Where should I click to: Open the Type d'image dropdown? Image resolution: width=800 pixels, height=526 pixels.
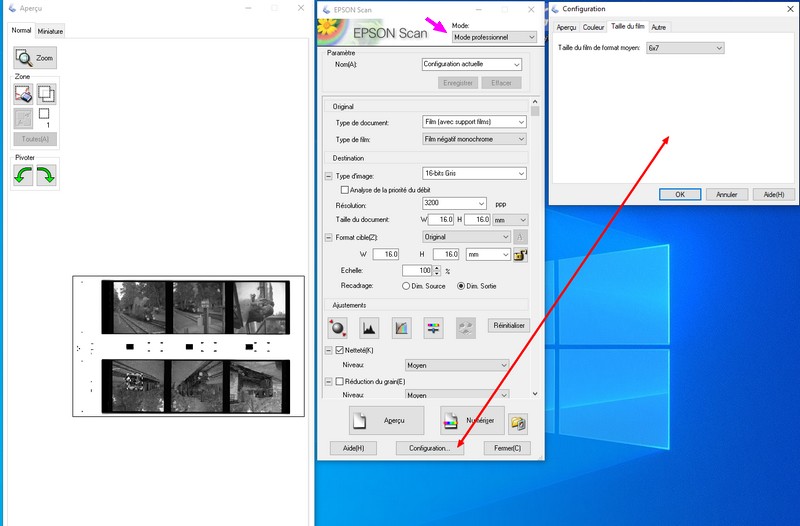[474, 173]
